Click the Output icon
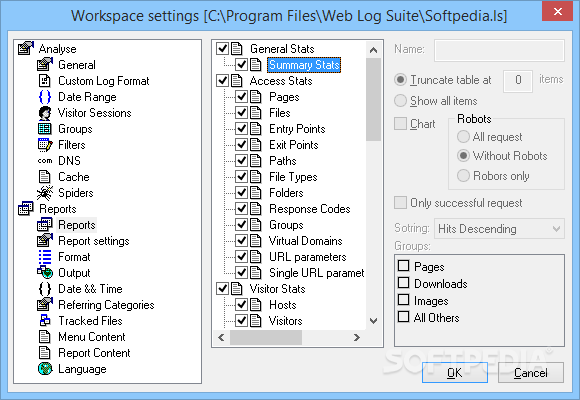Viewport: 580px width, 400px height. 45,273
